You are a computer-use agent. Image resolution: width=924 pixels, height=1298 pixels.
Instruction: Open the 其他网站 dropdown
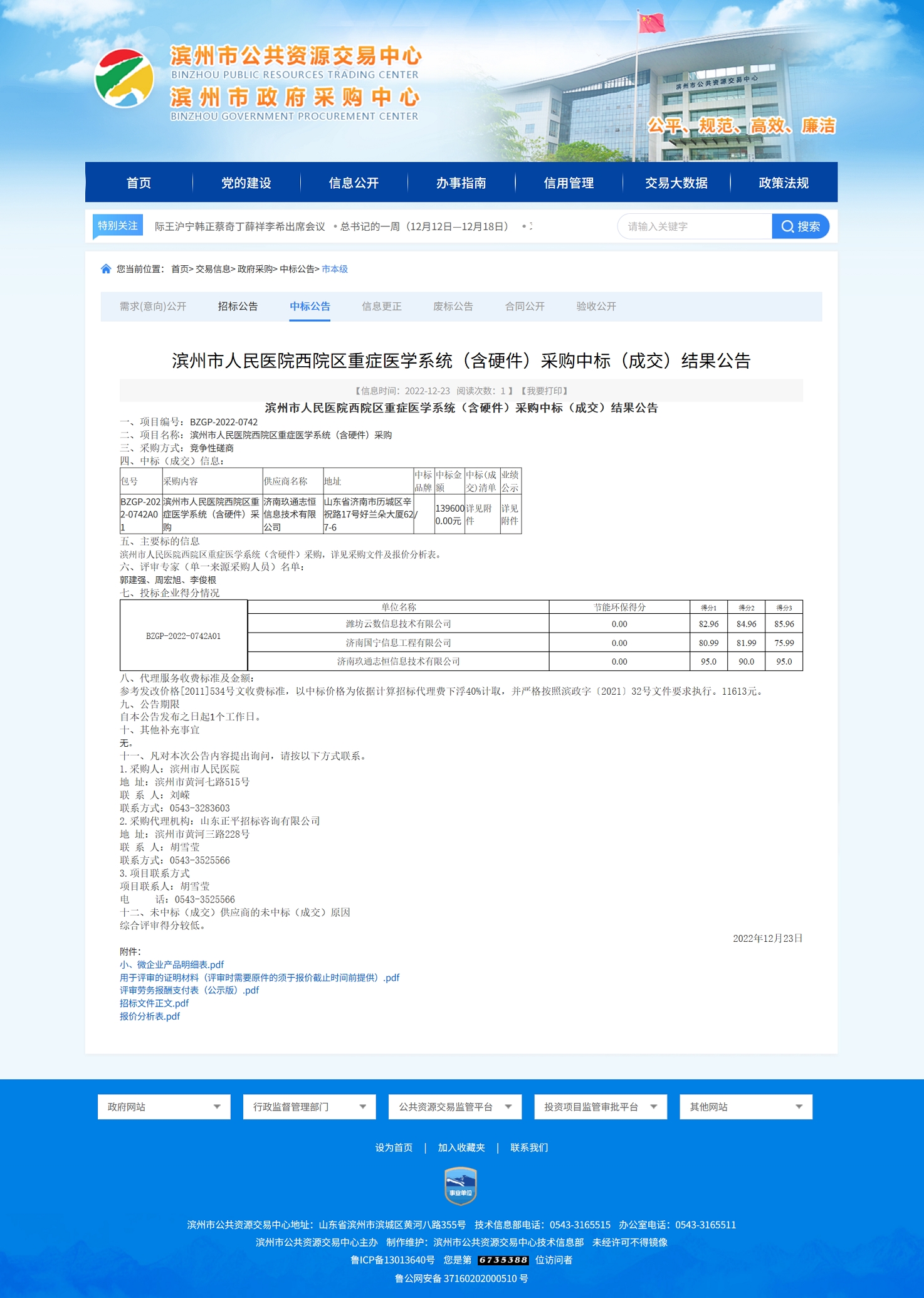point(745,1107)
